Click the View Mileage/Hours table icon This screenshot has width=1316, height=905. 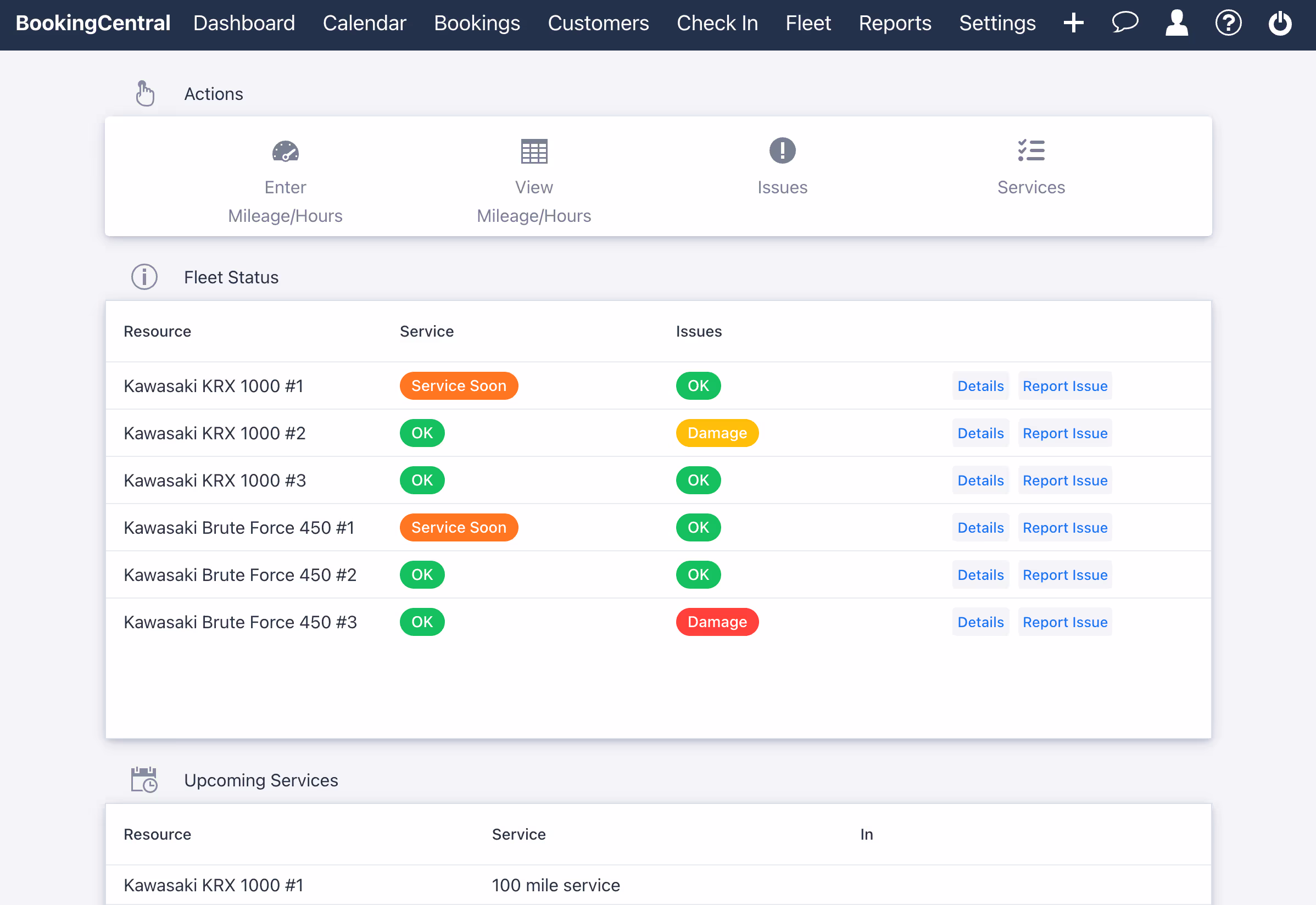point(533,151)
